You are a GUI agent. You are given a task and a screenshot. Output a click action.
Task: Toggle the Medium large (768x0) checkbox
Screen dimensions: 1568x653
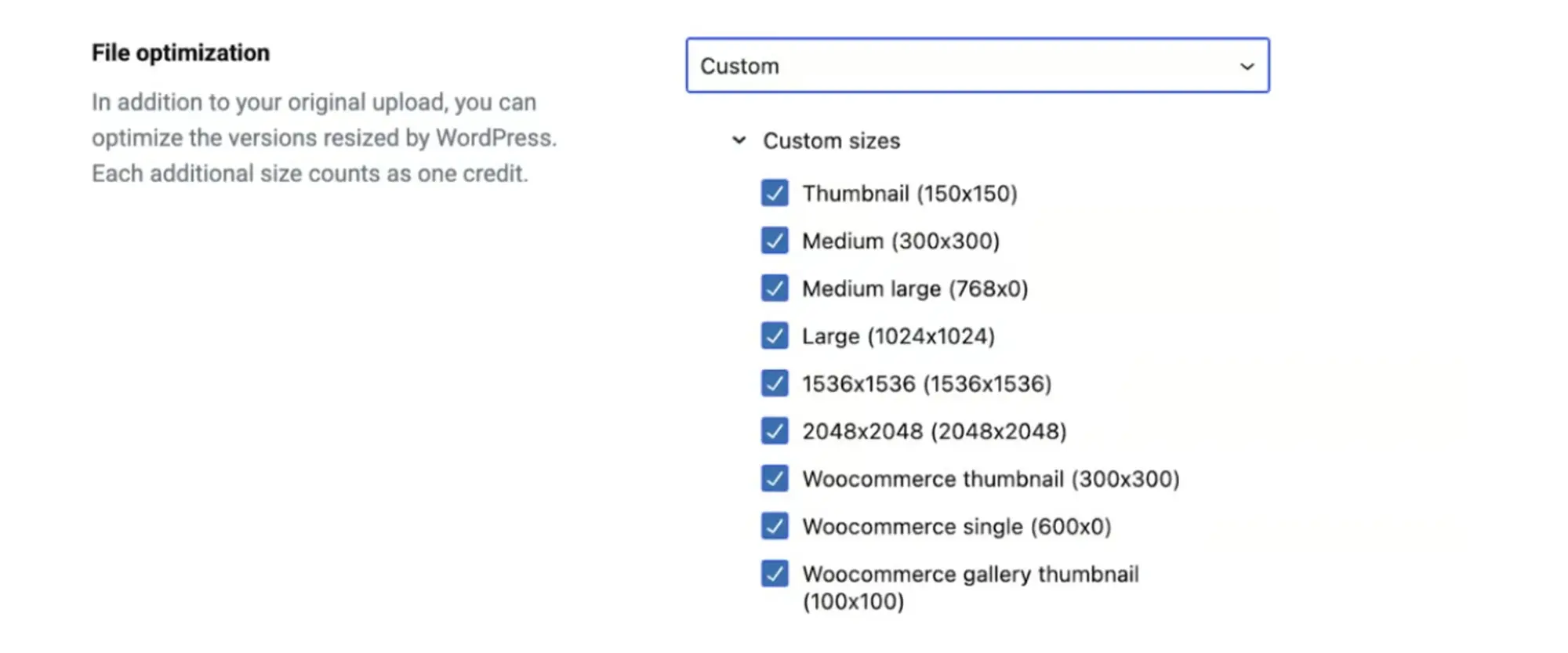(774, 288)
